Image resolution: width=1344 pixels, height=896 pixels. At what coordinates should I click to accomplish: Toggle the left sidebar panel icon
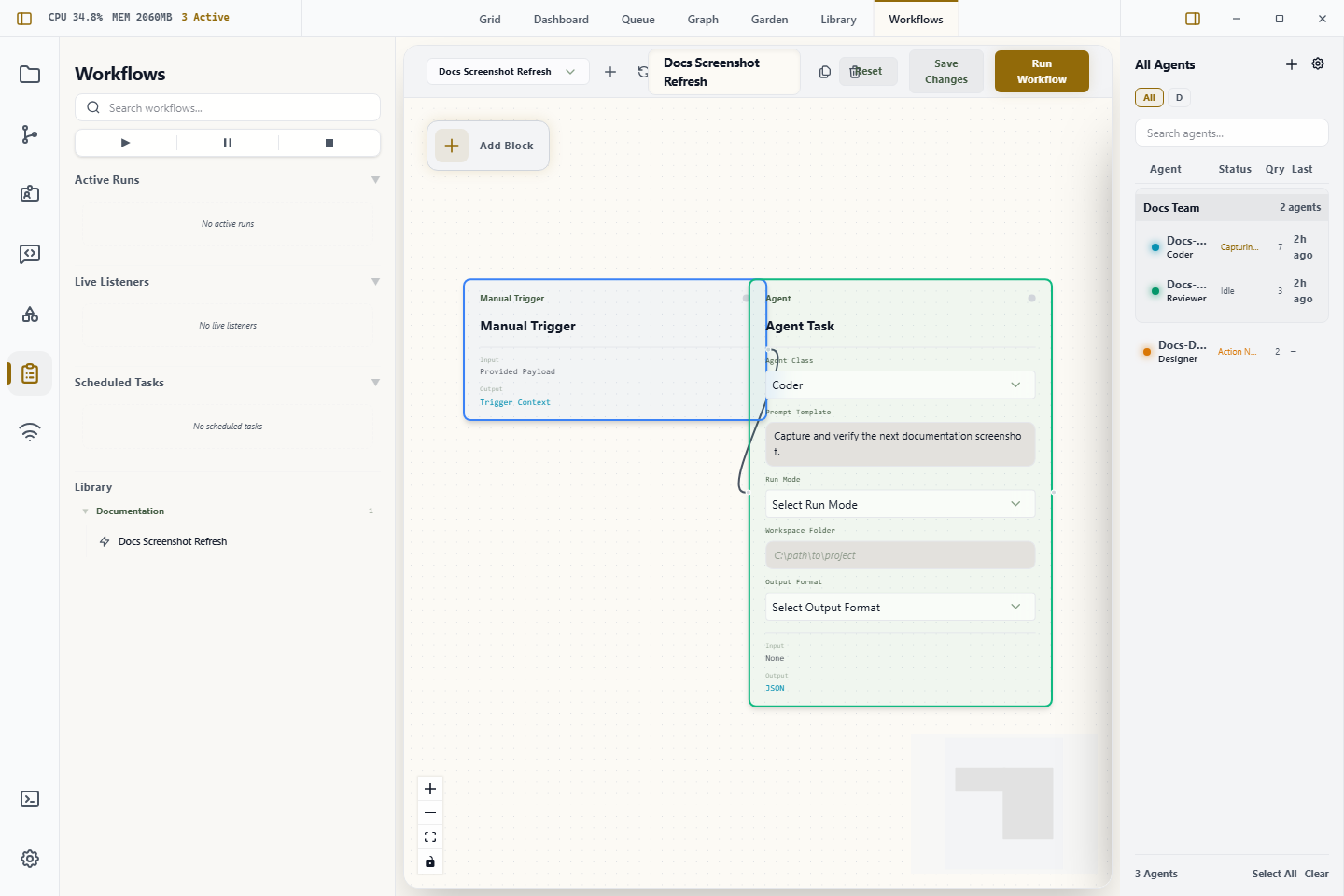(x=24, y=19)
